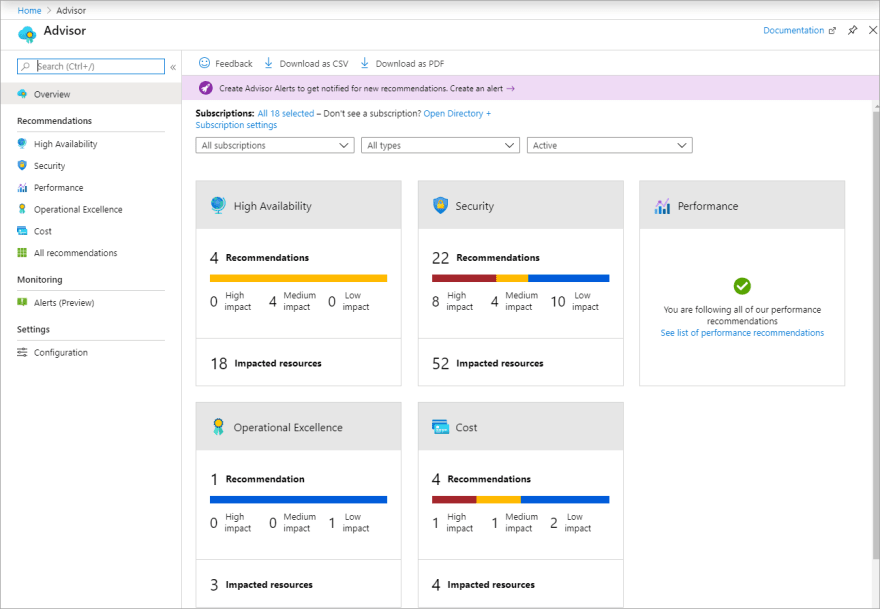Screen dimensions: 880x609
Task: Collapse the sidebar with double chevron
Action: 173,67
